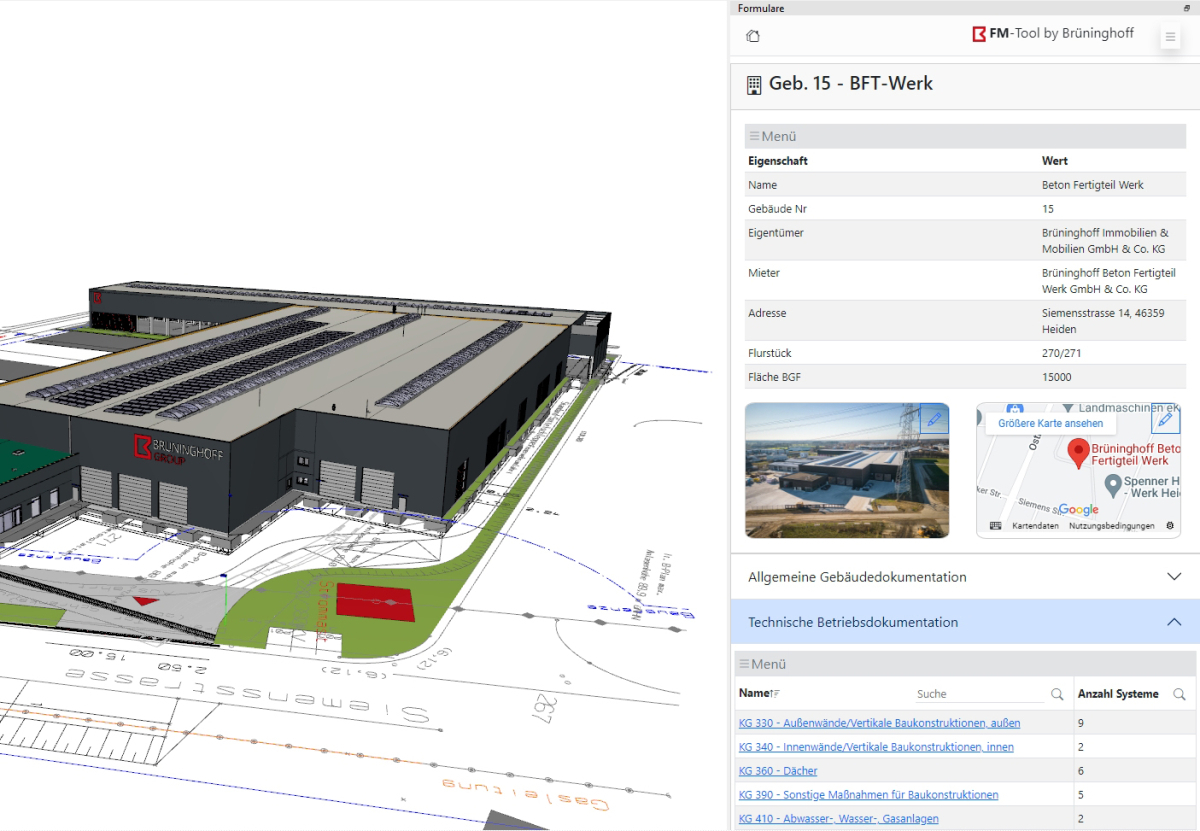Viewport: 1200px width, 831px height.
Task: Click the search magnifier in Anzahl Systeme column
Action: pyautogui.click(x=1179, y=694)
